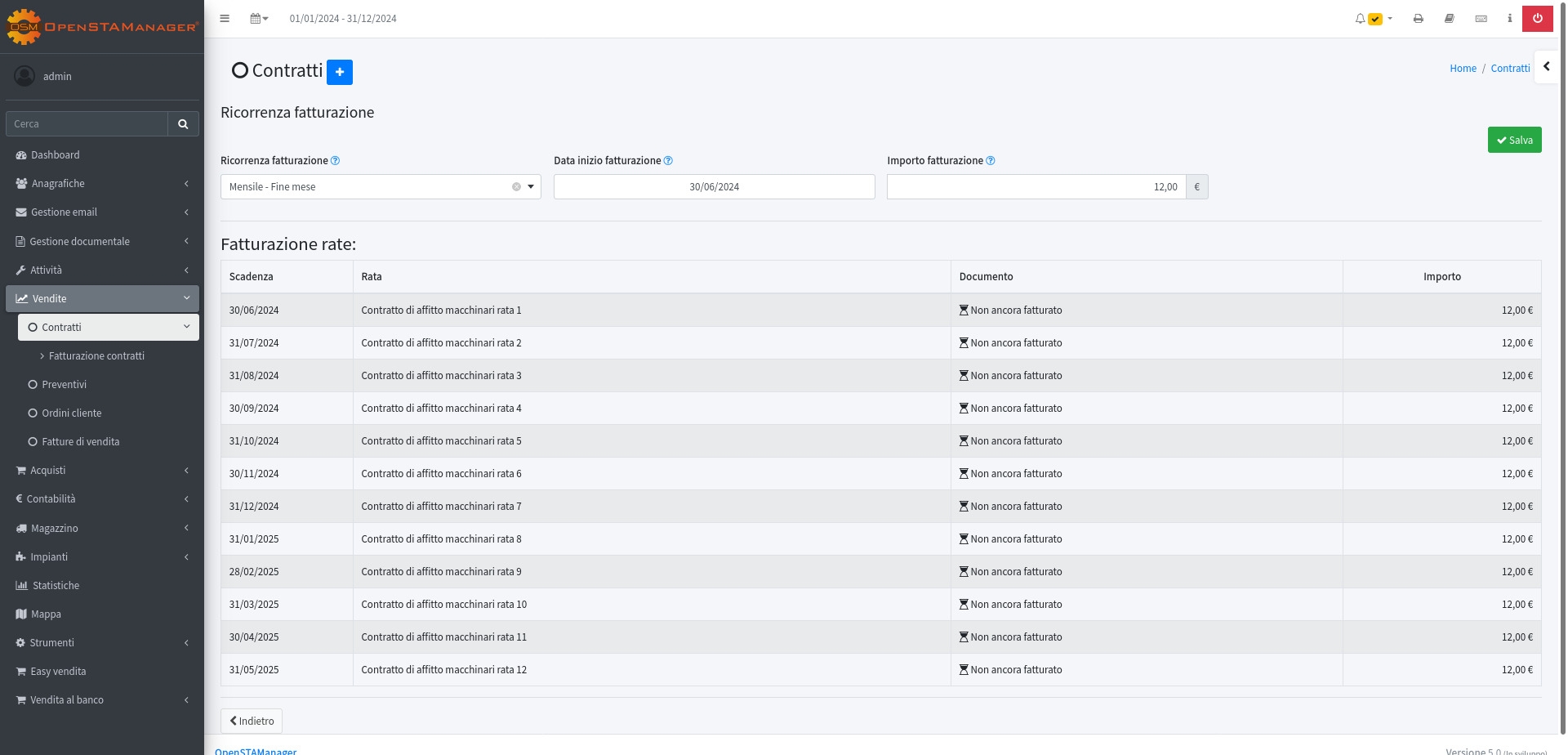Click the blue plus add contract button

[340, 72]
